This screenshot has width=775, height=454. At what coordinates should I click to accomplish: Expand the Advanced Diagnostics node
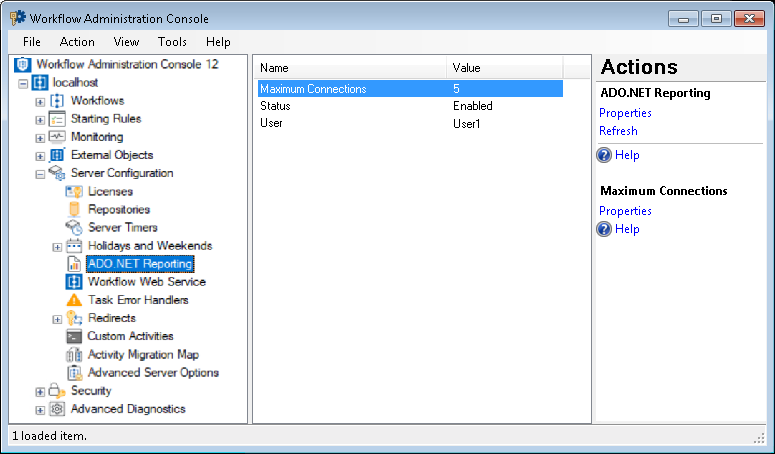pyautogui.click(x=40, y=409)
